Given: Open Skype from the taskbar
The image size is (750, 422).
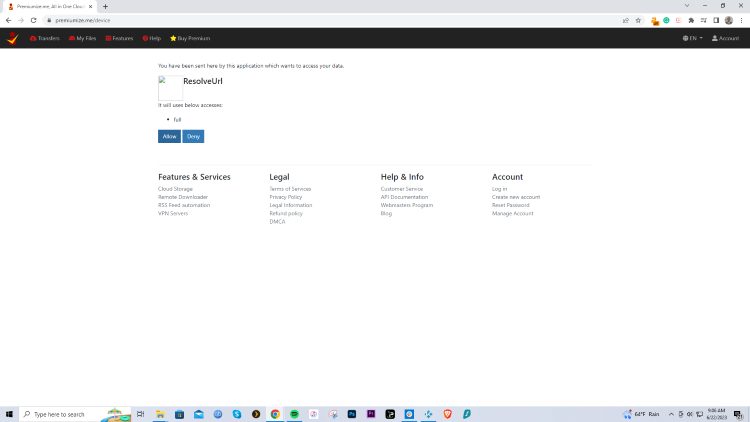Looking at the screenshot, I should [x=237, y=414].
